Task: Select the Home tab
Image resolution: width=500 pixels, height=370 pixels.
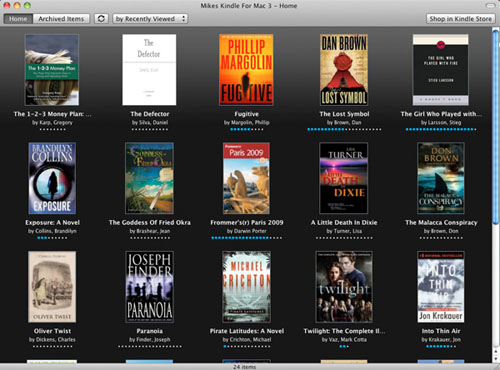Action: (18, 19)
